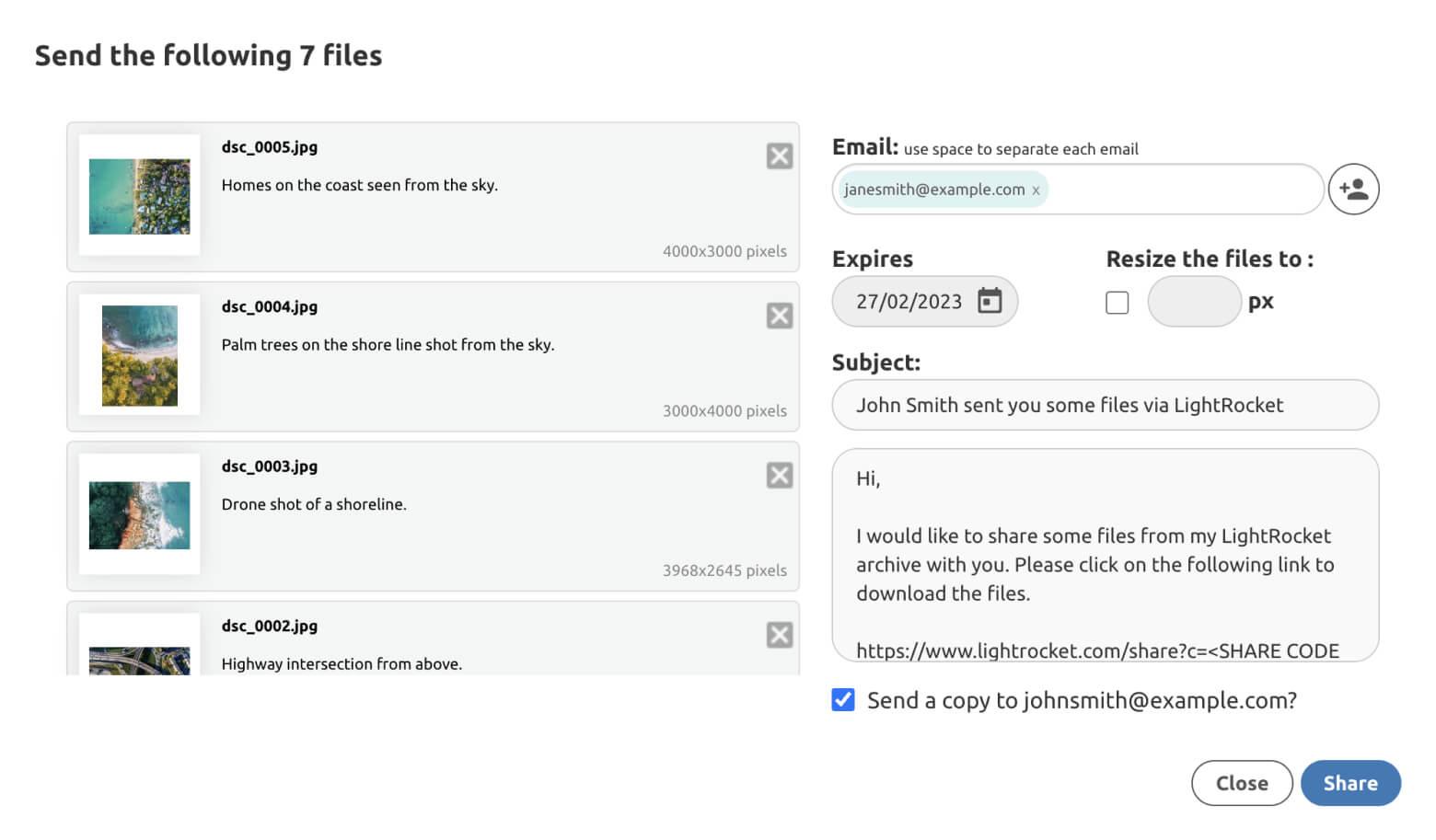Select the coastal homes thumbnail dsc_0005

pos(140,196)
